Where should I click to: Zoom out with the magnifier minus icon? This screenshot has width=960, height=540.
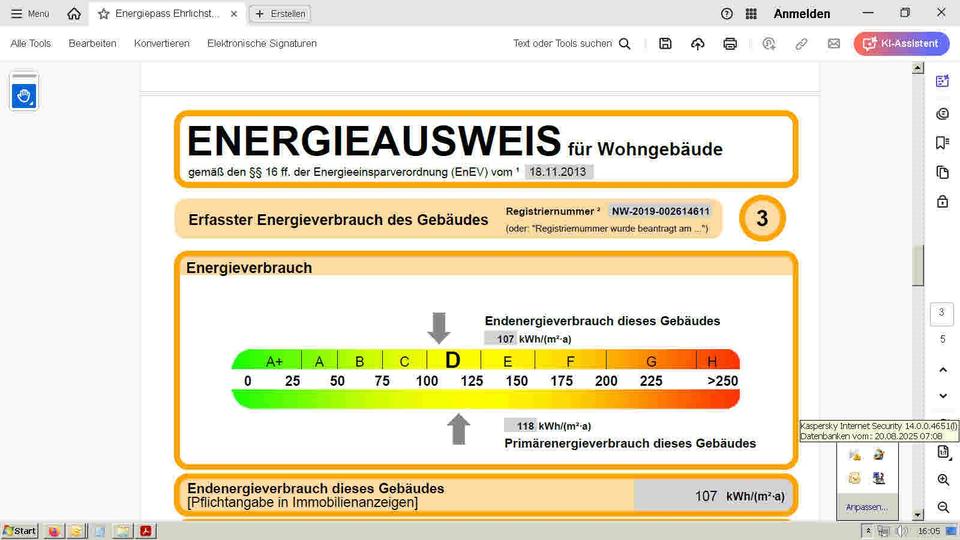943,507
